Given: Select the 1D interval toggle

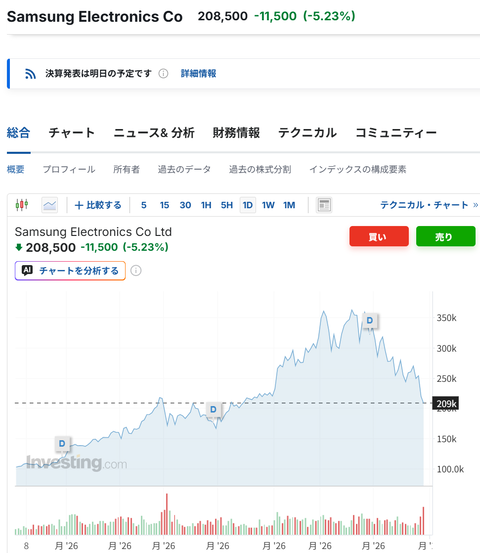Looking at the screenshot, I should [x=248, y=205].
